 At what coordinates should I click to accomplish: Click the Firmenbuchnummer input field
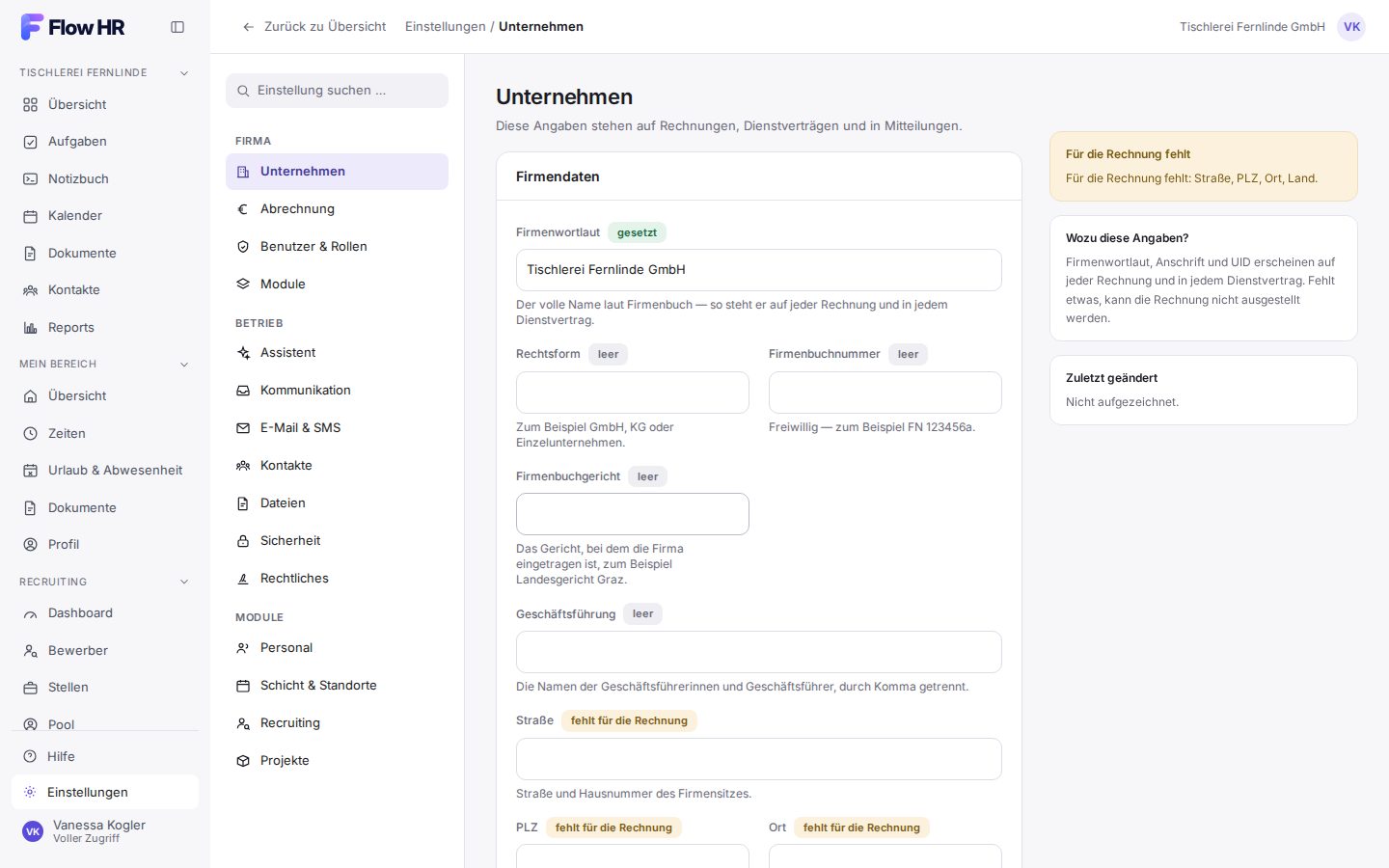(885, 393)
